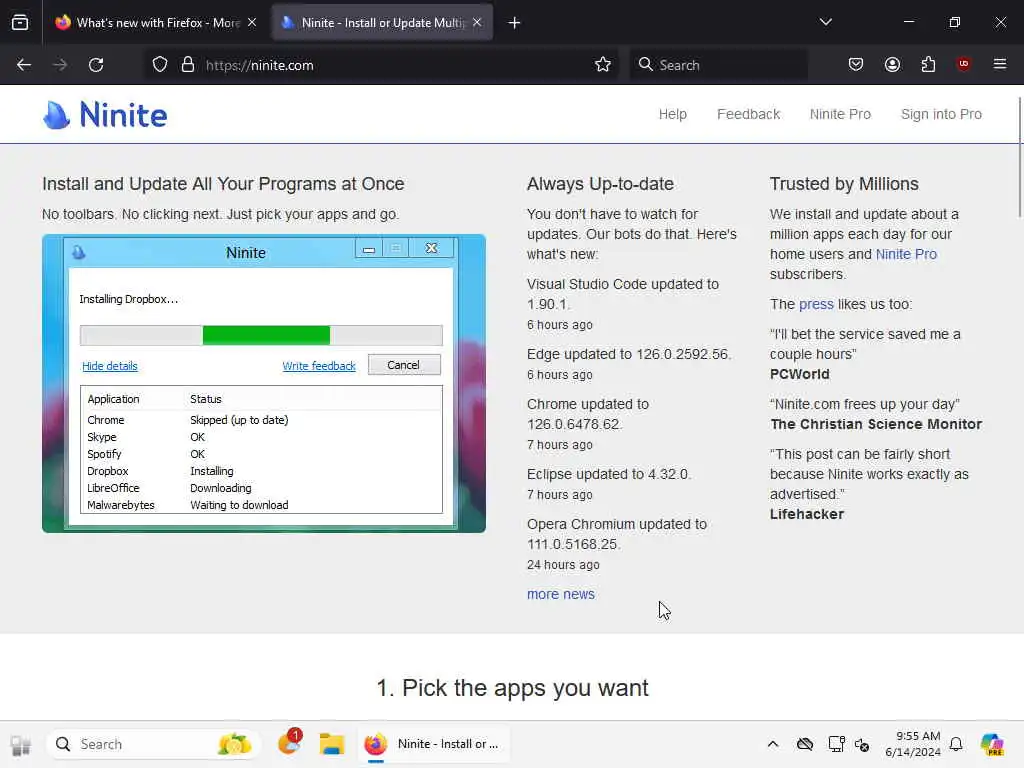Open the Firefox application menu
The image size is (1024, 768).
tap(1000, 64)
